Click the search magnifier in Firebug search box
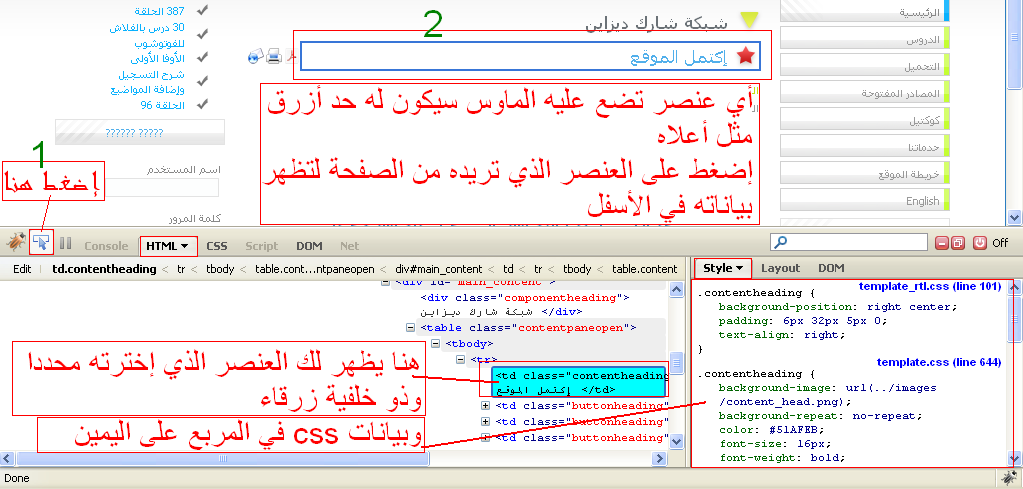This screenshot has width=1023, height=489. tap(780, 243)
